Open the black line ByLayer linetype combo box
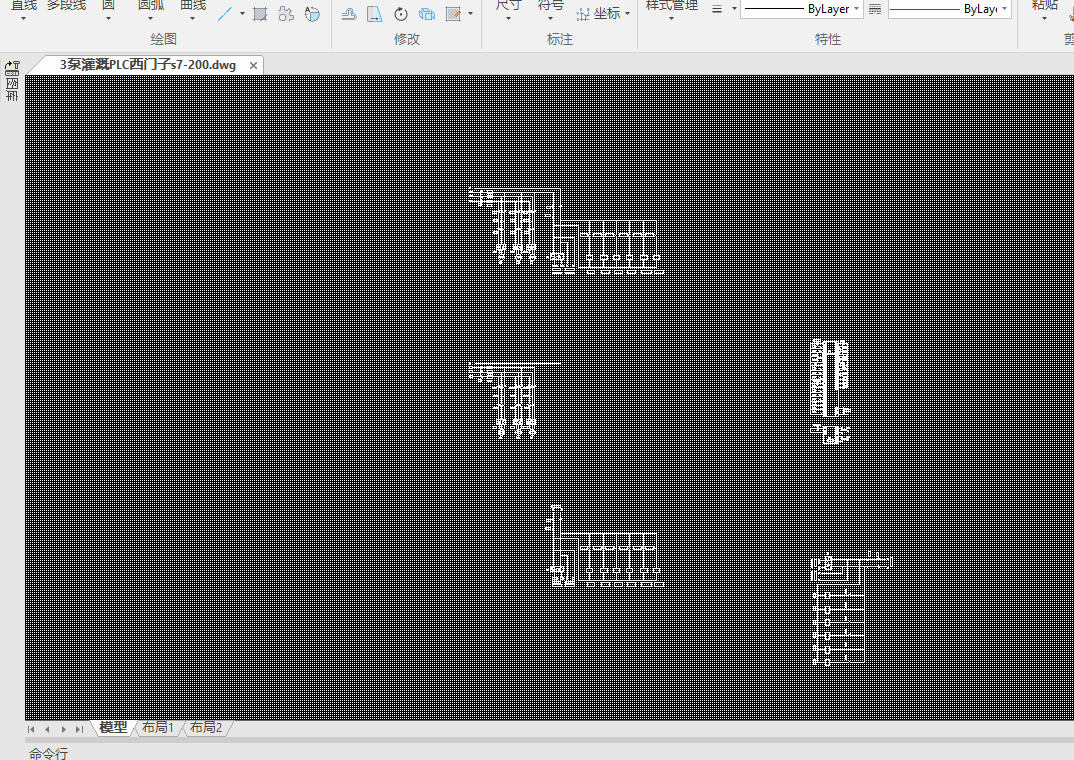 point(801,9)
